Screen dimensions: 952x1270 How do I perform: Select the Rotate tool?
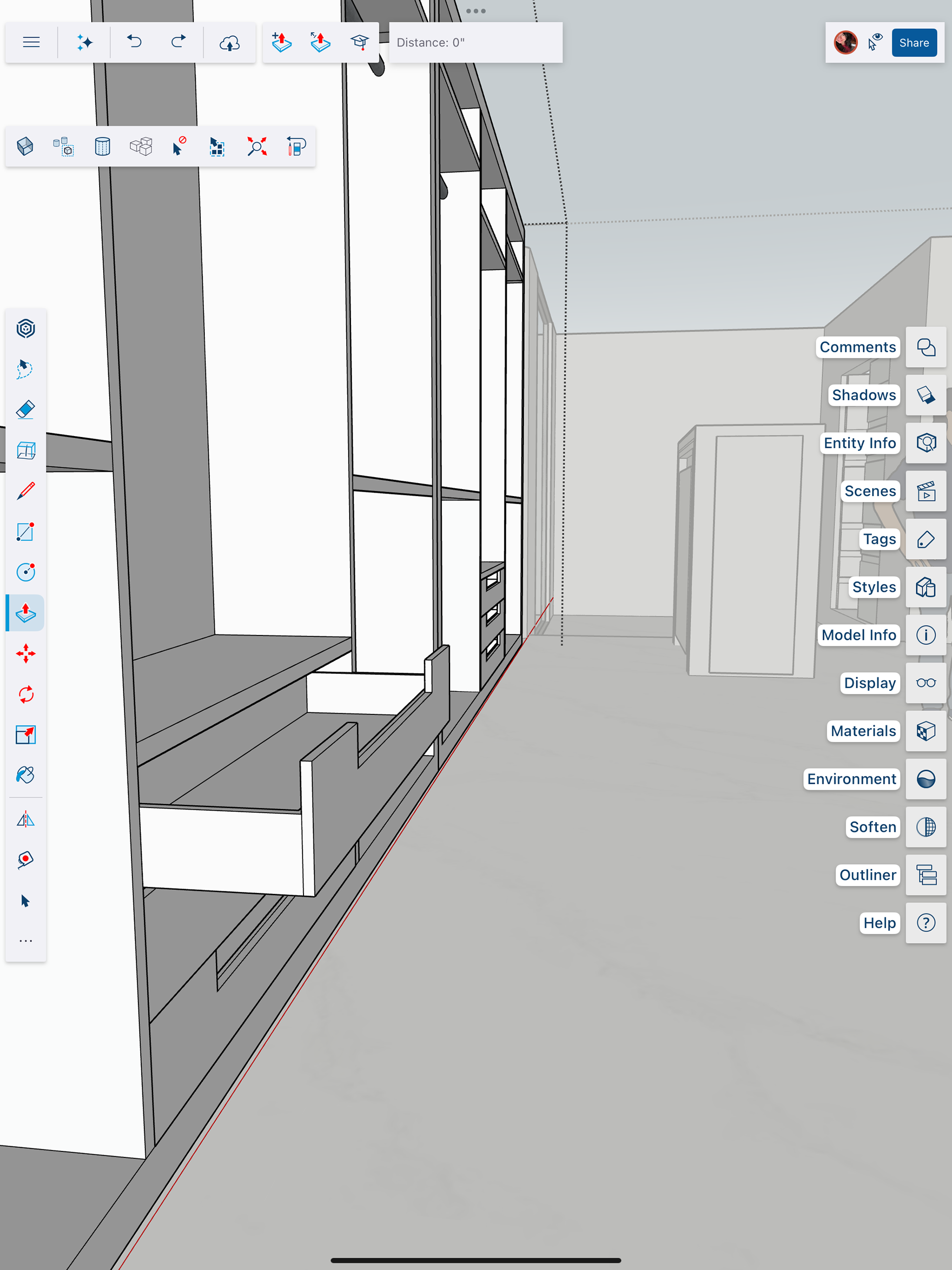pyautogui.click(x=25, y=694)
